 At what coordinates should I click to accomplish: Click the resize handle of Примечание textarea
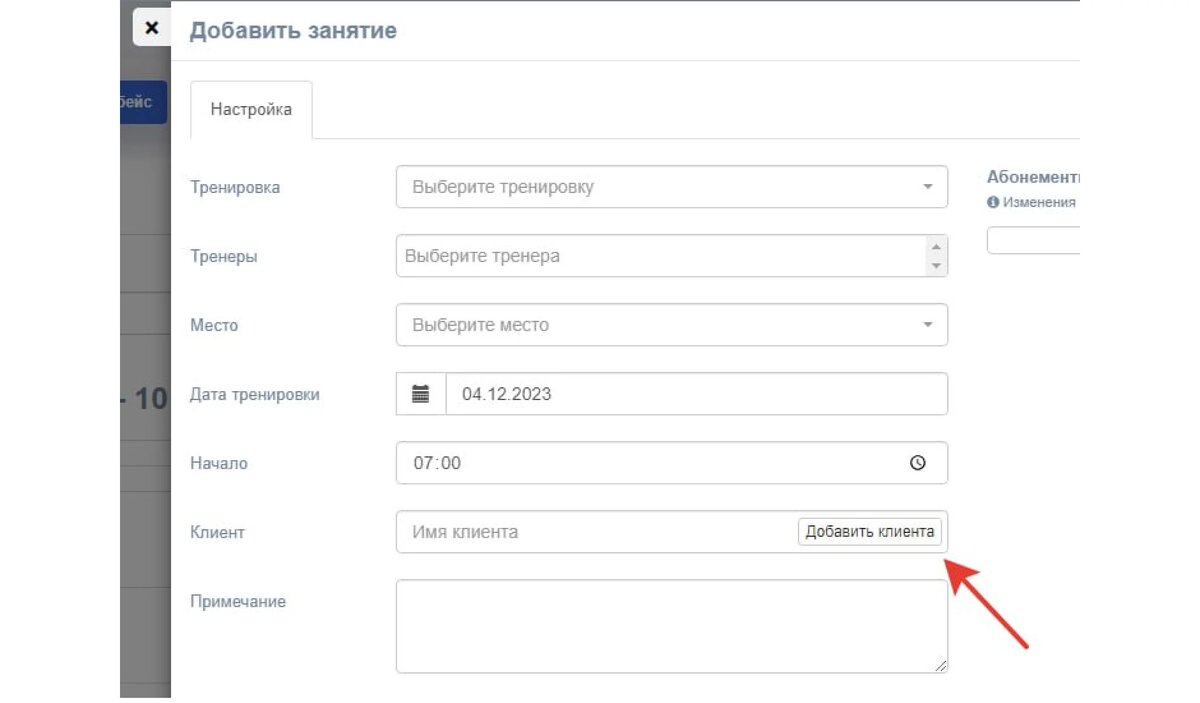coord(941,666)
